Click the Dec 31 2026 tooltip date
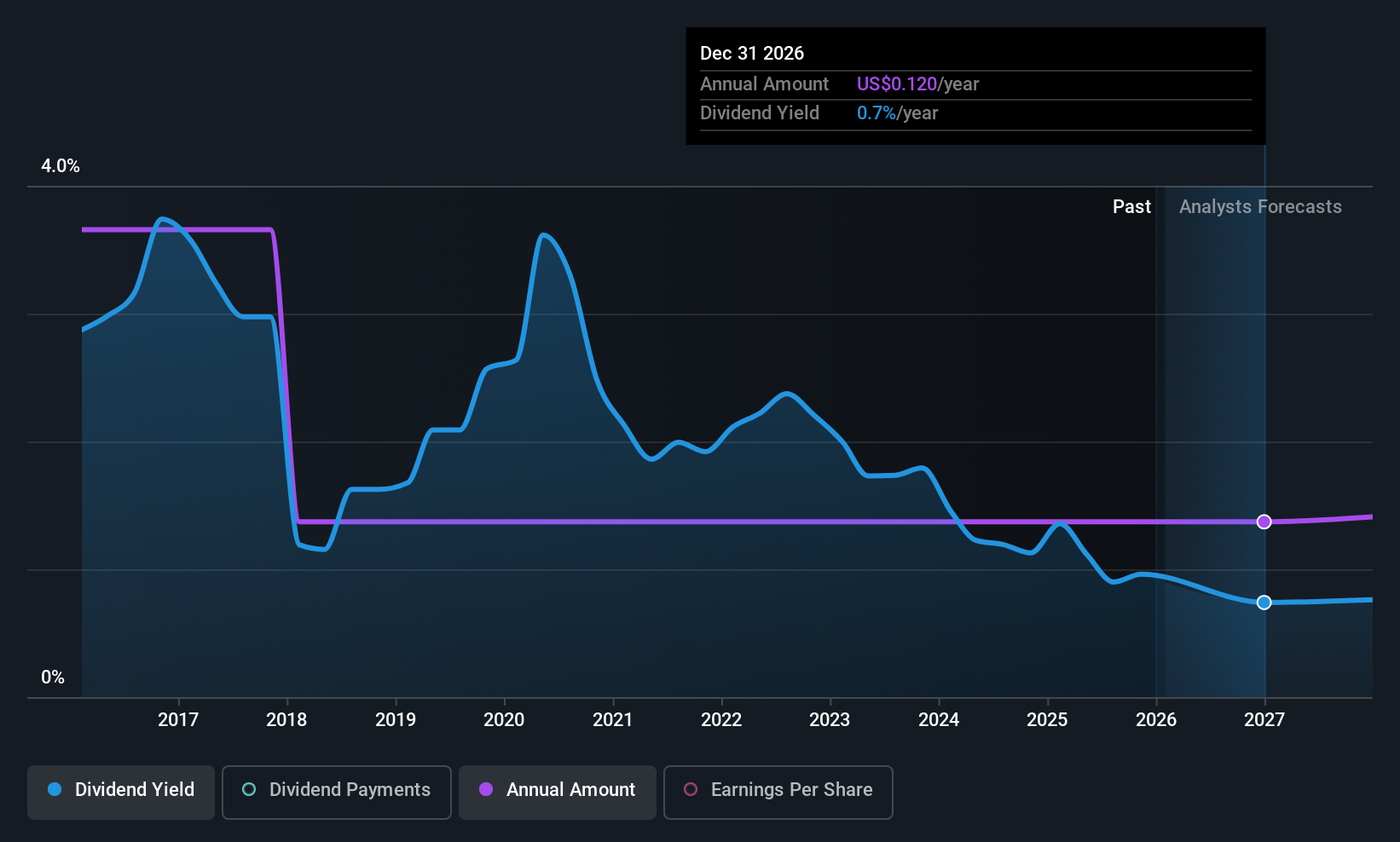This screenshot has height=842, width=1400. (752, 54)
